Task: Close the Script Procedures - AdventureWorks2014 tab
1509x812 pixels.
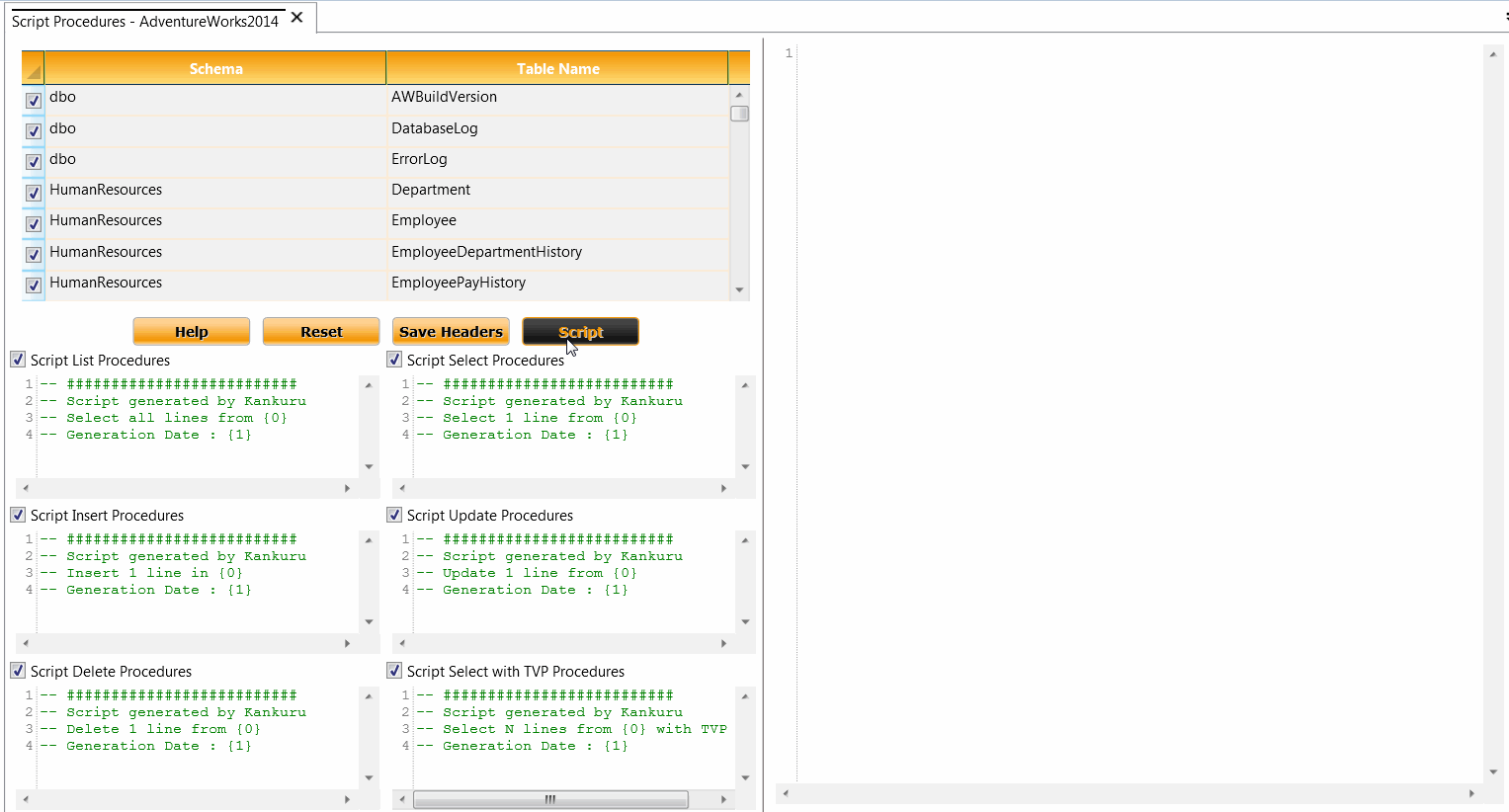Action: [296, 18]
